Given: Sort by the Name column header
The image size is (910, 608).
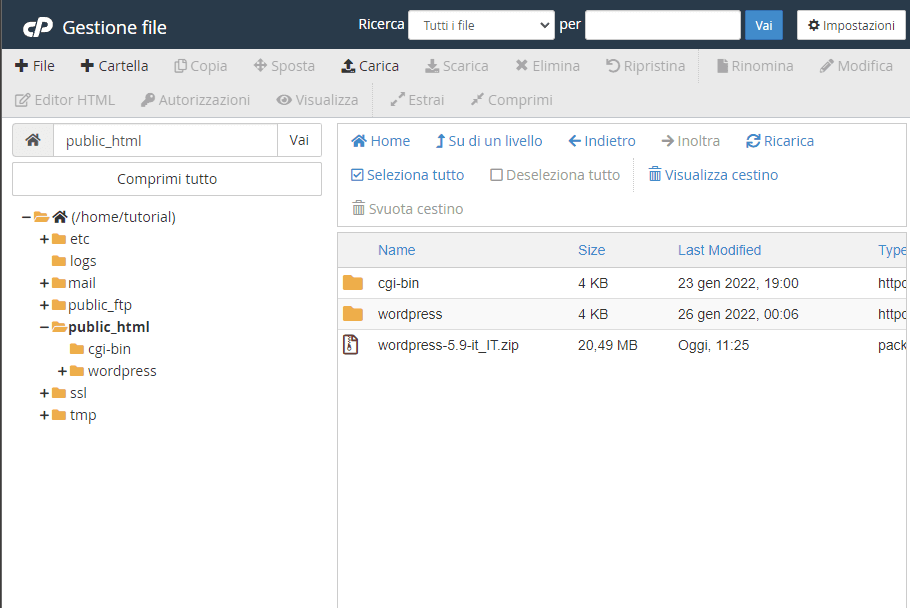Looking at the screenshot, I should click(396, 250).
